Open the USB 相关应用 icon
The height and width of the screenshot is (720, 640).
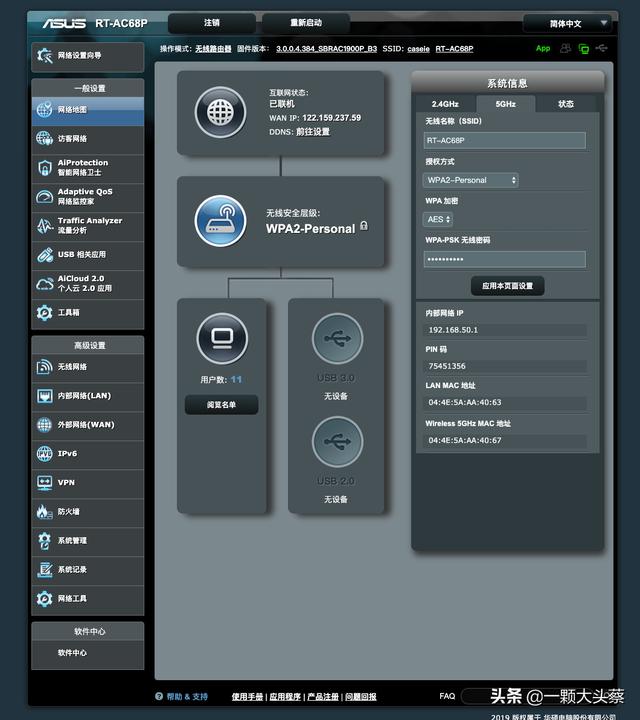click(x=45, y=255)
